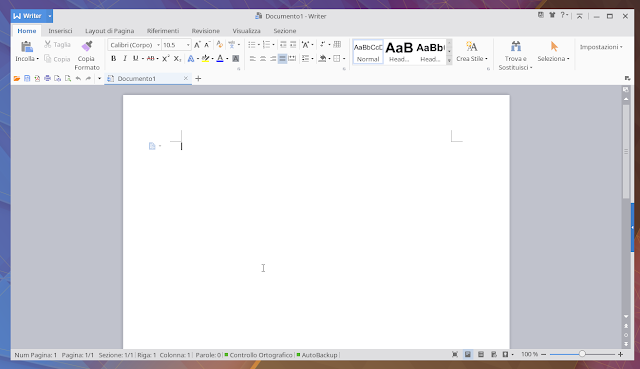Decrease font size with the shrink-font icon
Viewport: 640px width, 369px height.
pos(207,45)
